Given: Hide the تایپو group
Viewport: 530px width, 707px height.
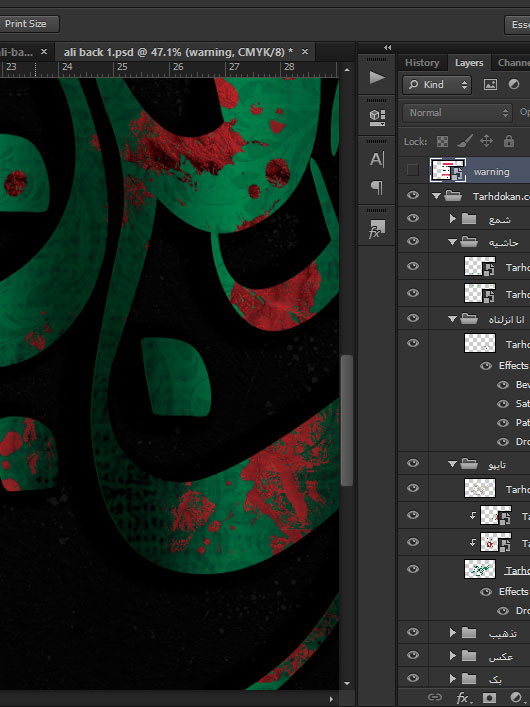Looking at the screenshot, I should pos(413,463).
